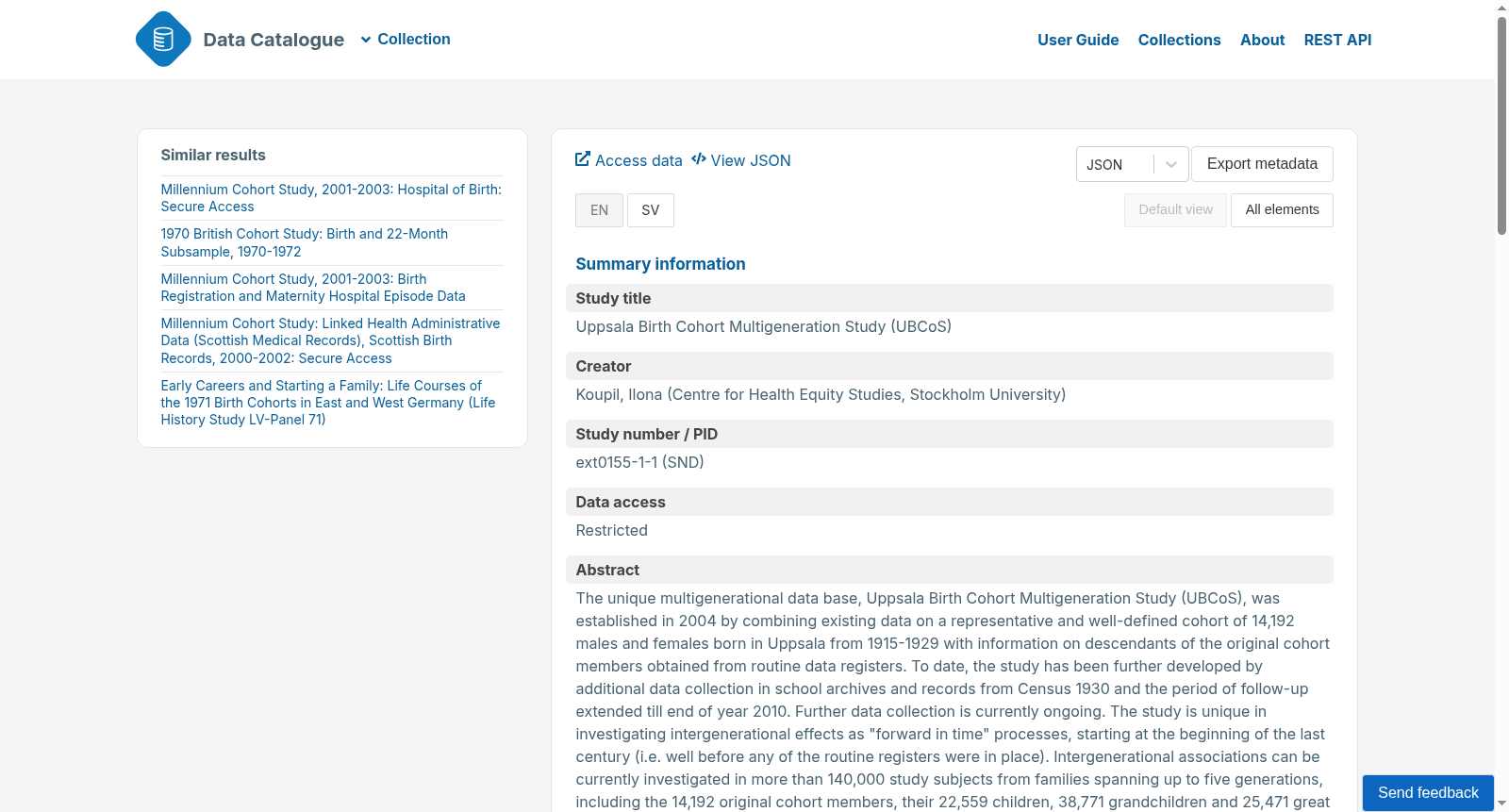Open the REST API link
The width and height of the screenshot is (1509, 812).
1337,40
